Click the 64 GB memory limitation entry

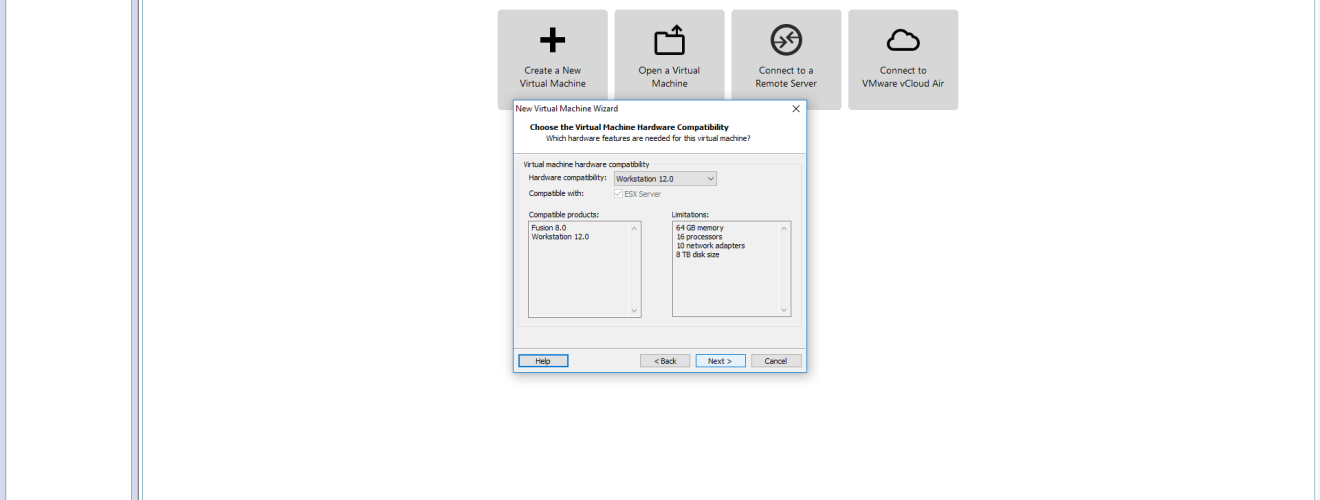point(700,228)
